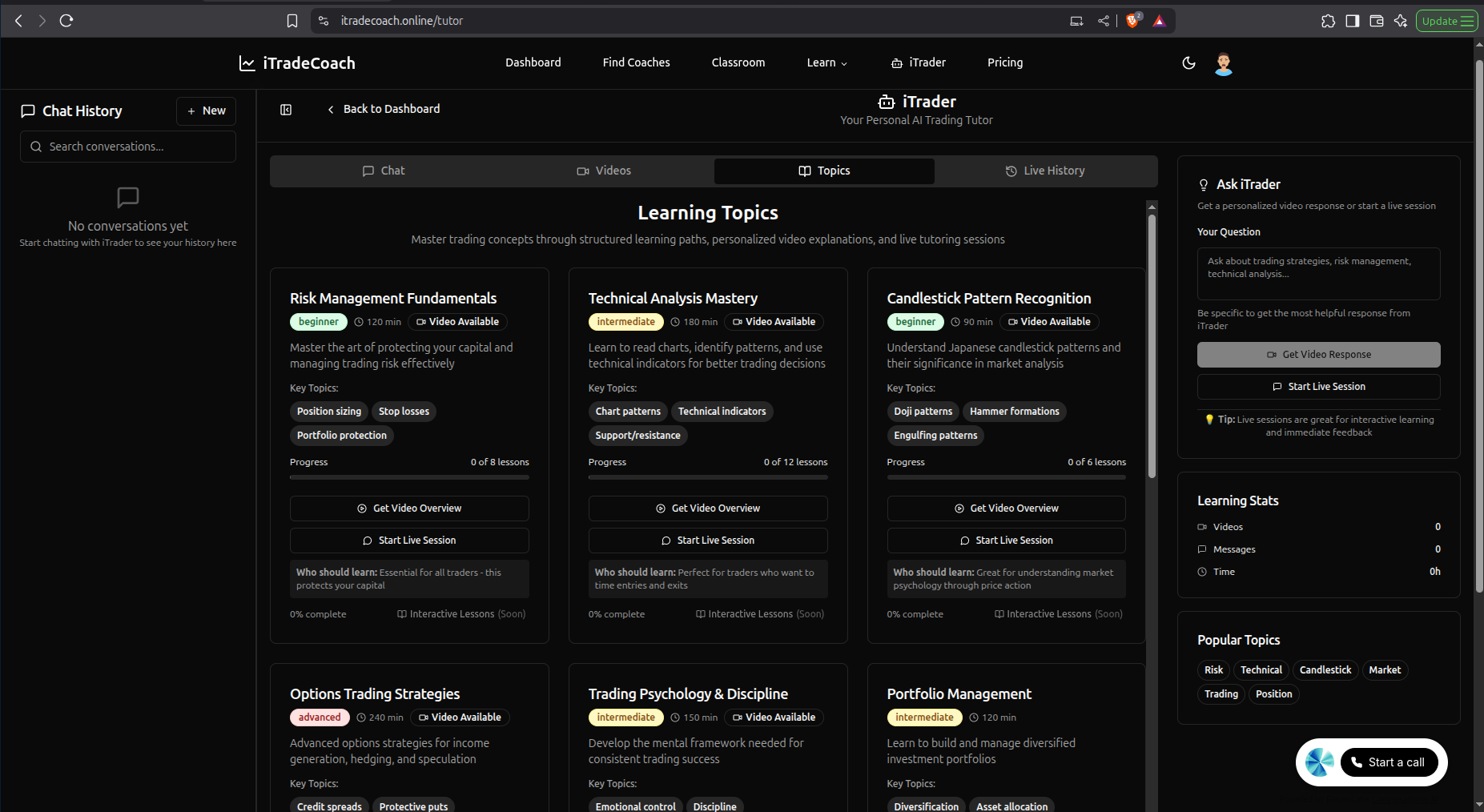Select the Topics tab
Viewport: 1484px width, 812px height.
tap(824, 171)
